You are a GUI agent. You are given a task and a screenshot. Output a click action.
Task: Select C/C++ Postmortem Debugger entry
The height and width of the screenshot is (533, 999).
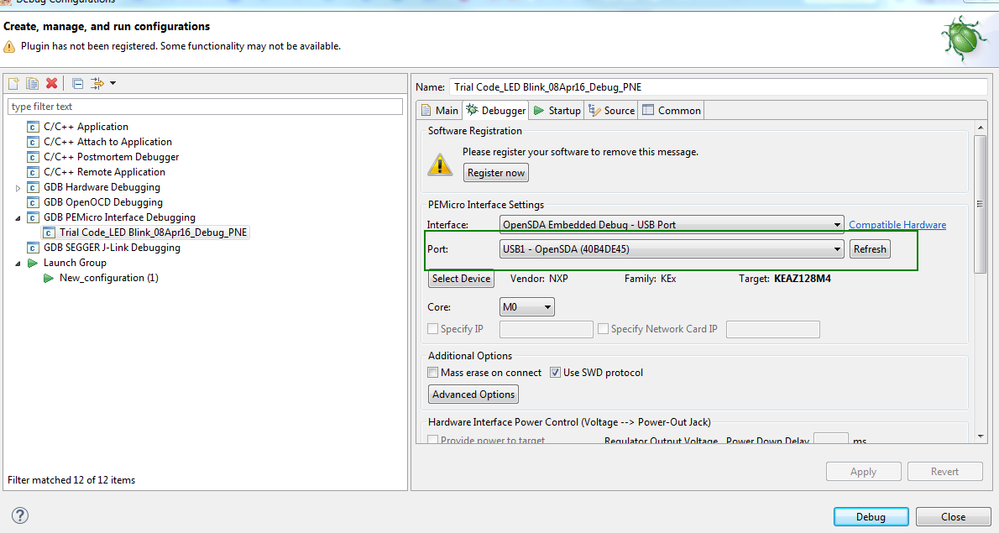[x=111, y=157]
